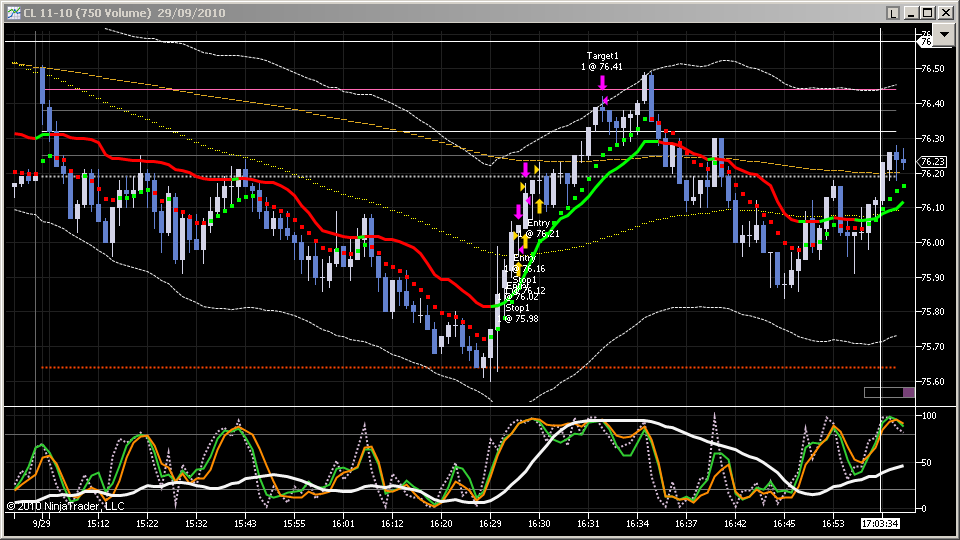This screenshot has width=960, height=540.
Task: Select the yellow up arrow beside the 76.21 Entry label
Action: tap(539, 206)
